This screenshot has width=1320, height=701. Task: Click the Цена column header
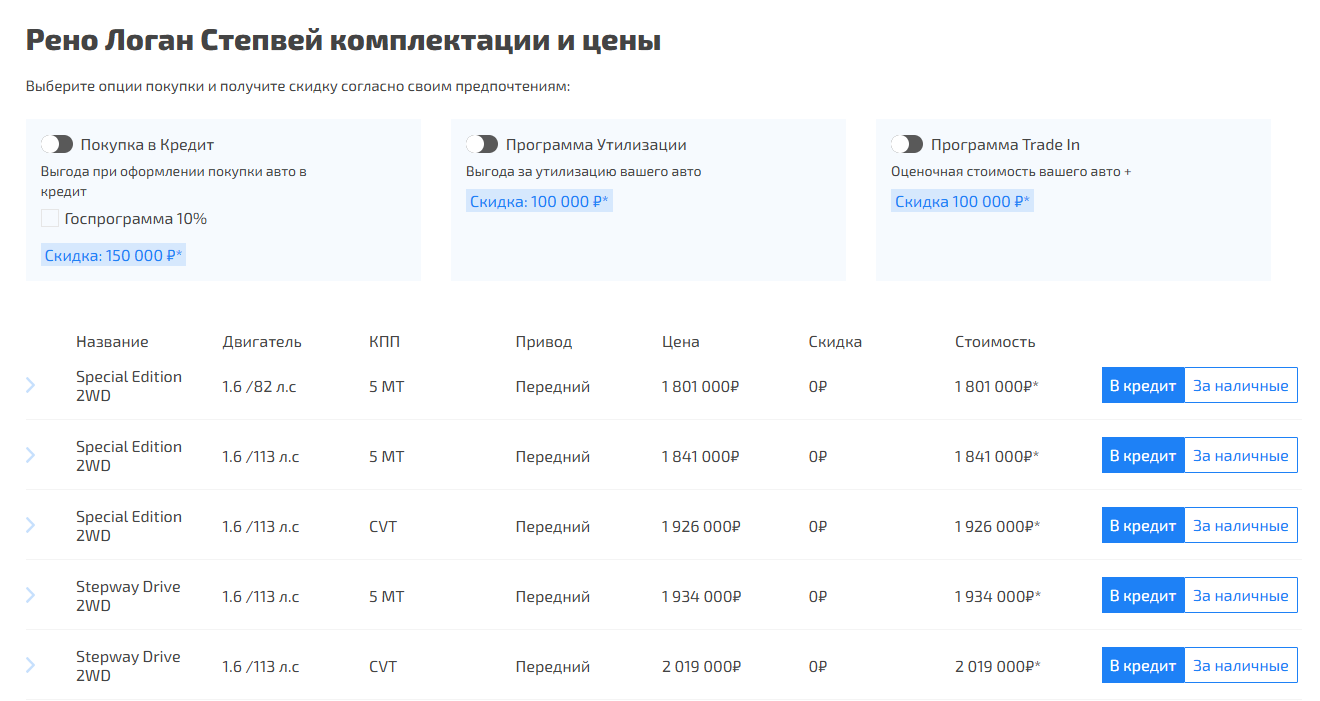(681, 342)
